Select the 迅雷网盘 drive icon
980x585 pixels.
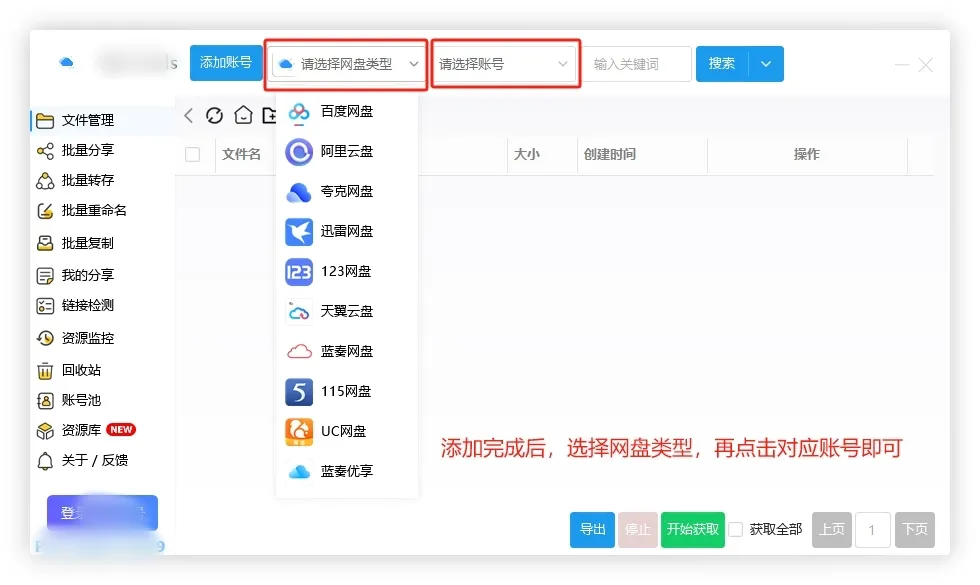(299, 232)
